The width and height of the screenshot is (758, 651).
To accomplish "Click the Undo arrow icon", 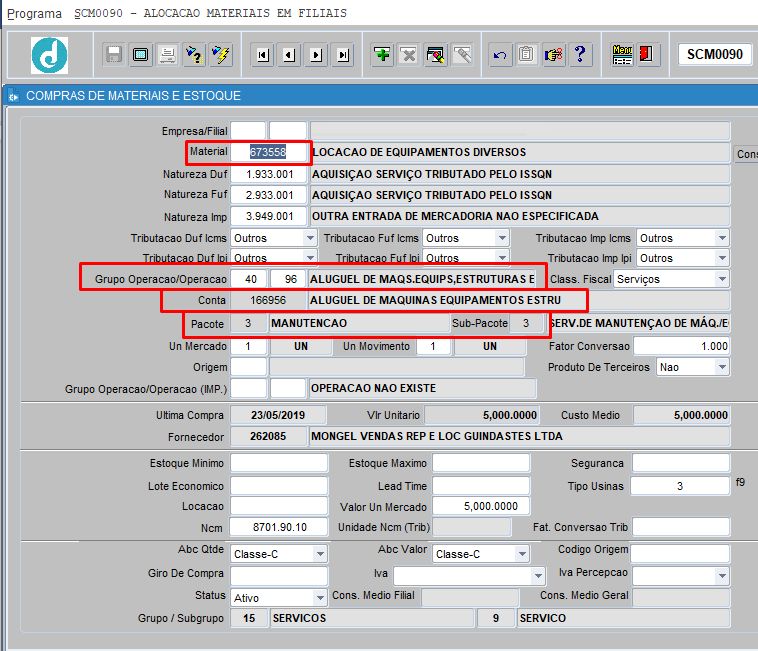I will tap(500, 55).
